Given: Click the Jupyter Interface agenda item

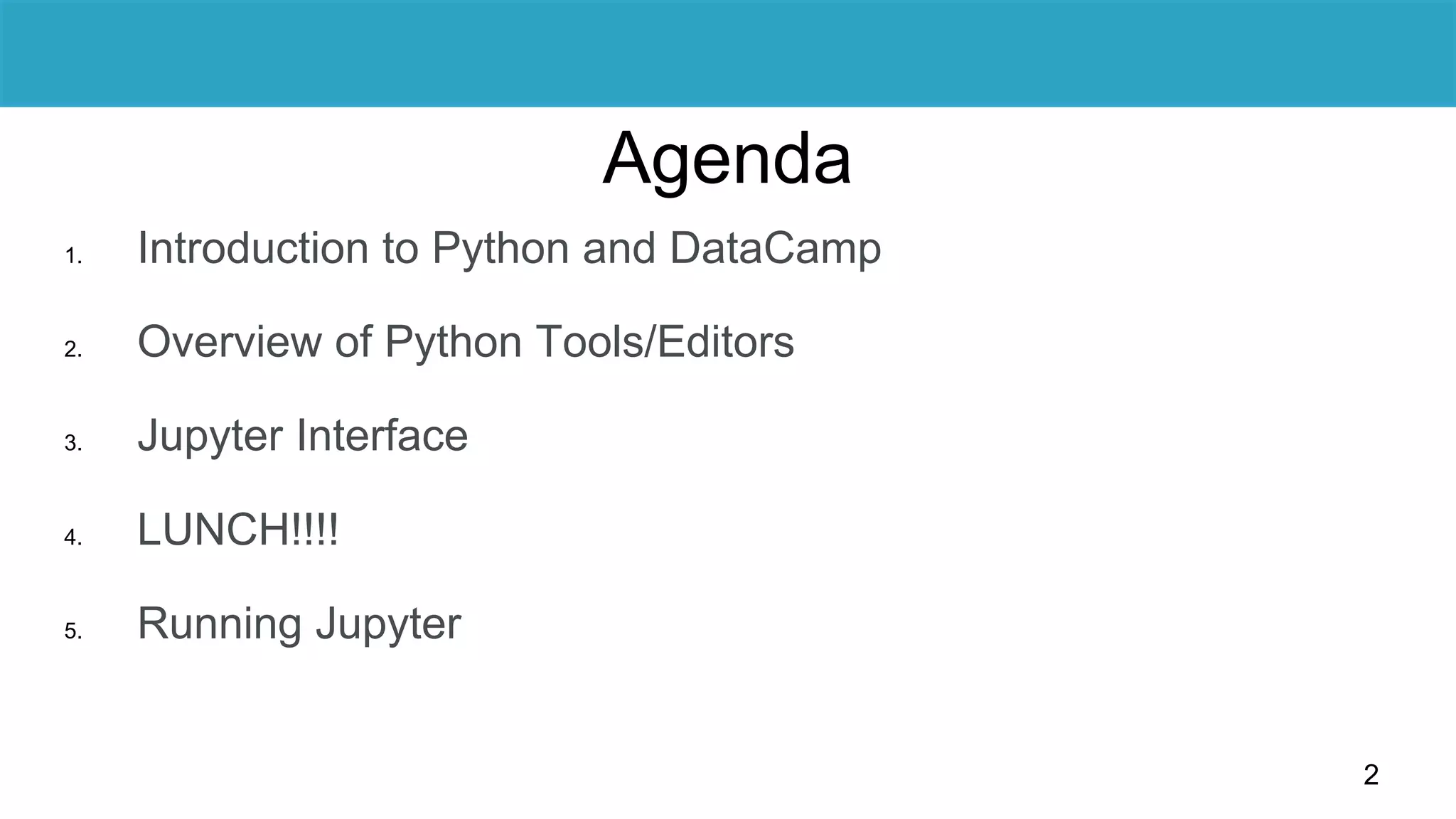Looking at the screenshot, I should point(302,436).
